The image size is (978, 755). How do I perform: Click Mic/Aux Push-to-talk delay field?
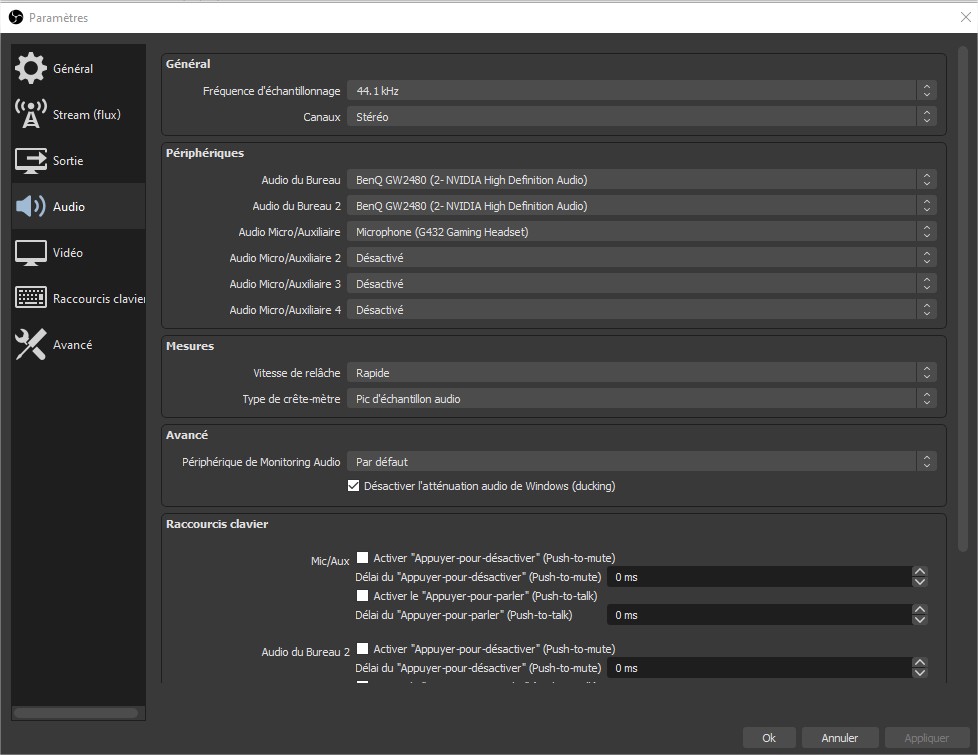point(759,615)
